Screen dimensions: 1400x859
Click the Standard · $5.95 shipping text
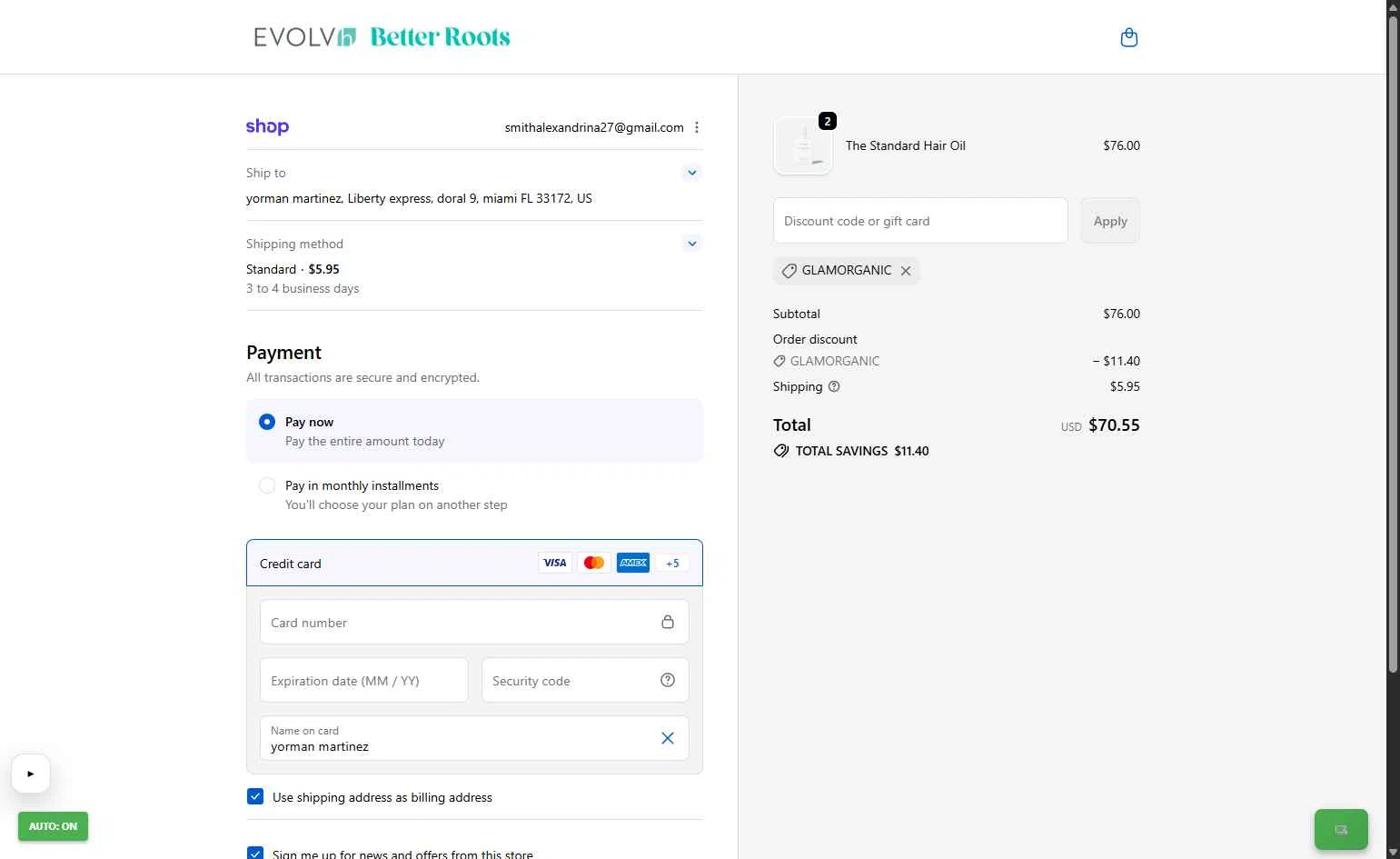[293, 269]
